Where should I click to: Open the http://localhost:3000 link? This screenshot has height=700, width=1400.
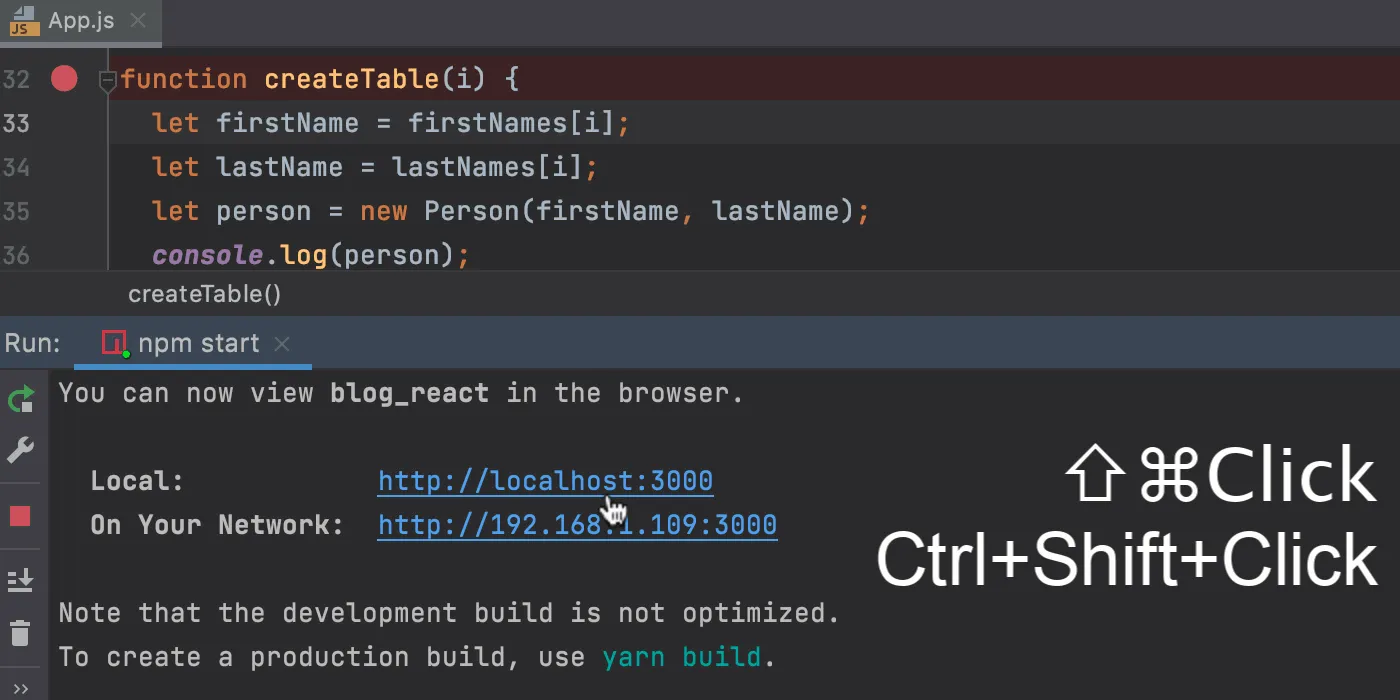545,481
